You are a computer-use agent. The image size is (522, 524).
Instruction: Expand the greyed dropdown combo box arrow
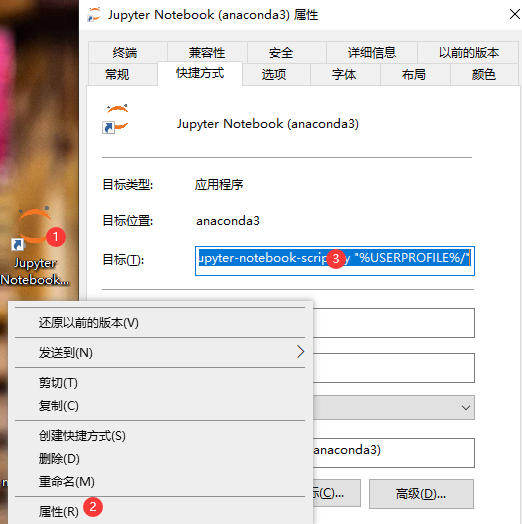click(466, 408)
